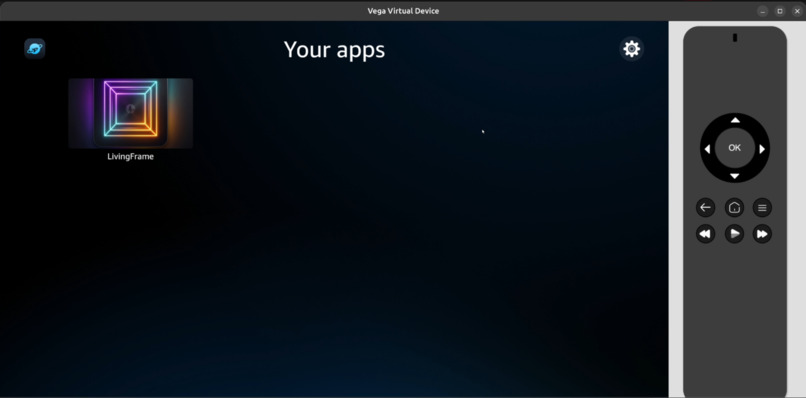Screen dimensions: 806x398
Task: Tap the remote's home button
Action: pos(735,208)
